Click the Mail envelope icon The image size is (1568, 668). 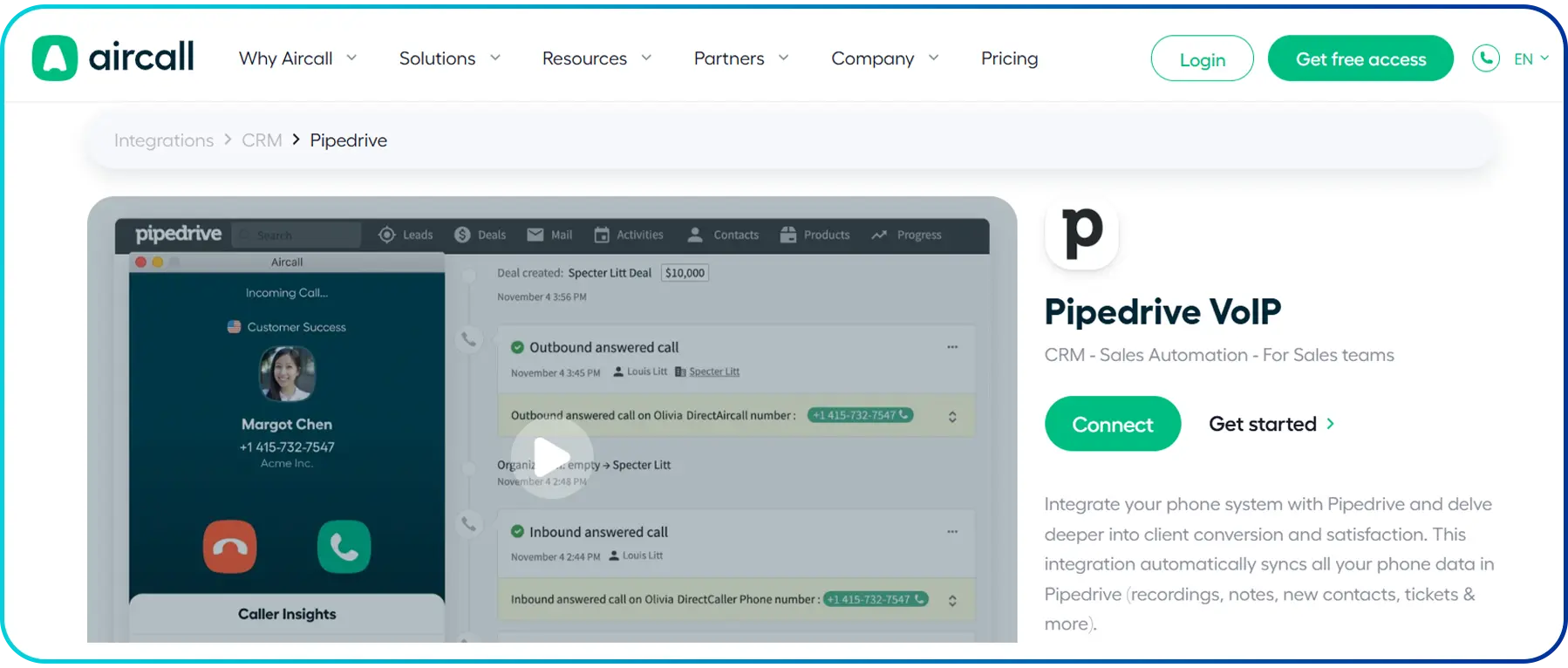[535, 235]
